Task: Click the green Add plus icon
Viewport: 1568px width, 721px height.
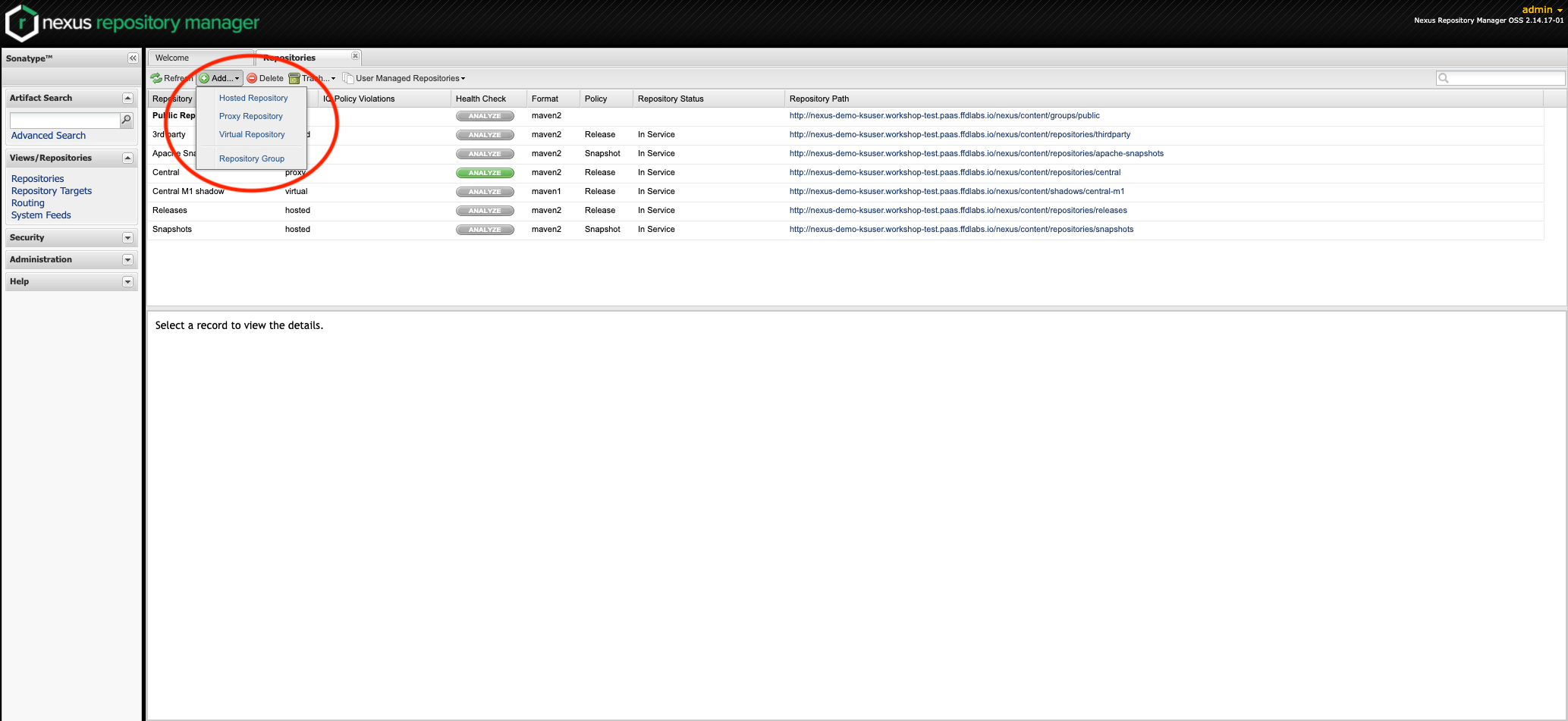Action: pyautogui.click(x=204, y=78)
